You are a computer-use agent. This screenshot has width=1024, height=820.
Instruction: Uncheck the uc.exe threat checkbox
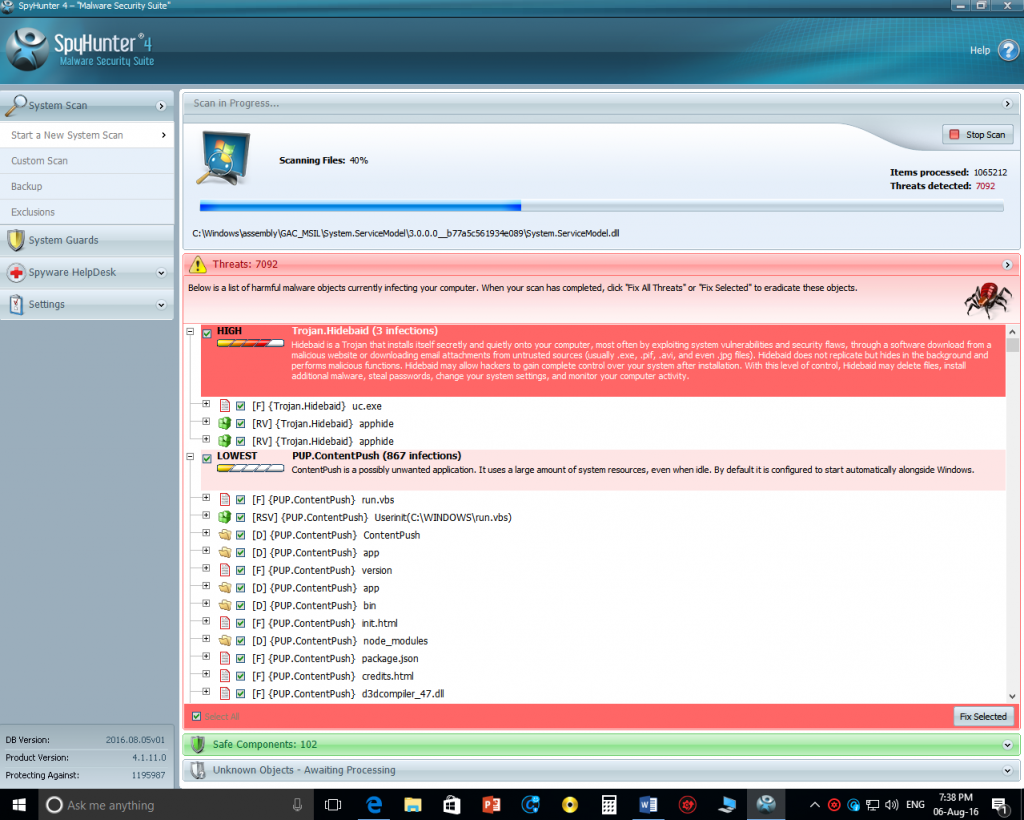pos(240,406)
